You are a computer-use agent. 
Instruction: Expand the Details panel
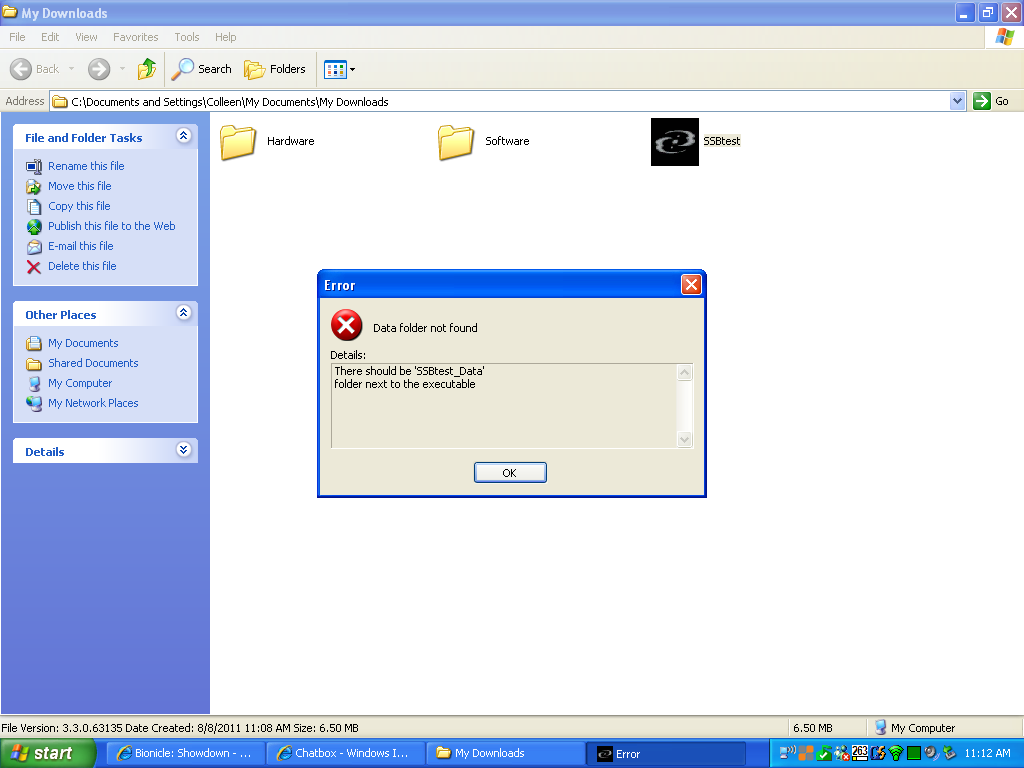(x=184, y=450)
